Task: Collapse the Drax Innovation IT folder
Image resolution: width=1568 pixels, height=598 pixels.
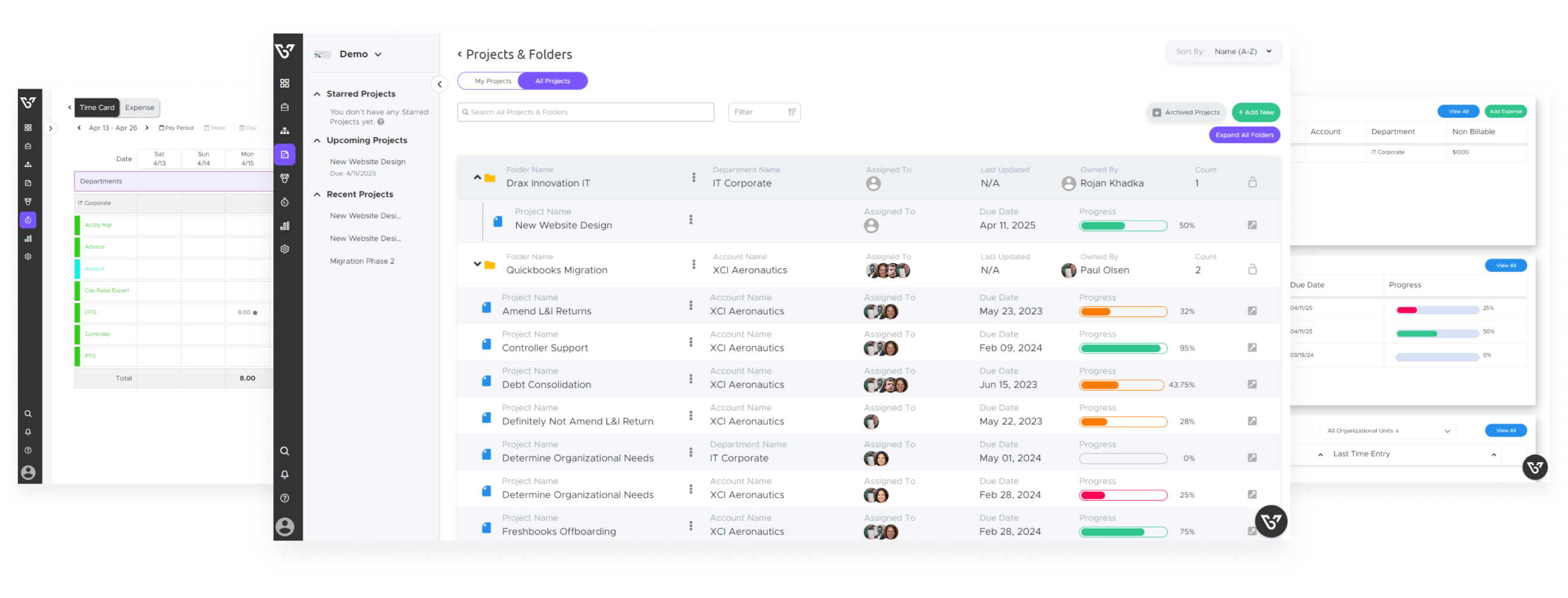Action: [x=477, y=177]
